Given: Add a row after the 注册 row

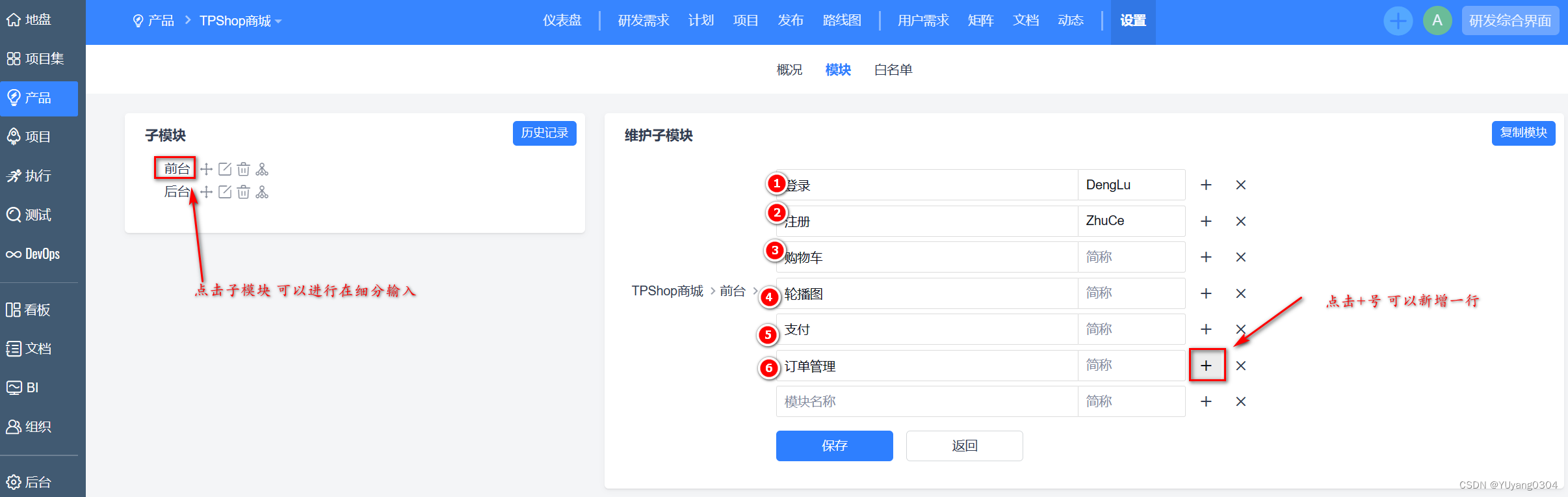Looking at the screenshot, I should [1206, 221].
